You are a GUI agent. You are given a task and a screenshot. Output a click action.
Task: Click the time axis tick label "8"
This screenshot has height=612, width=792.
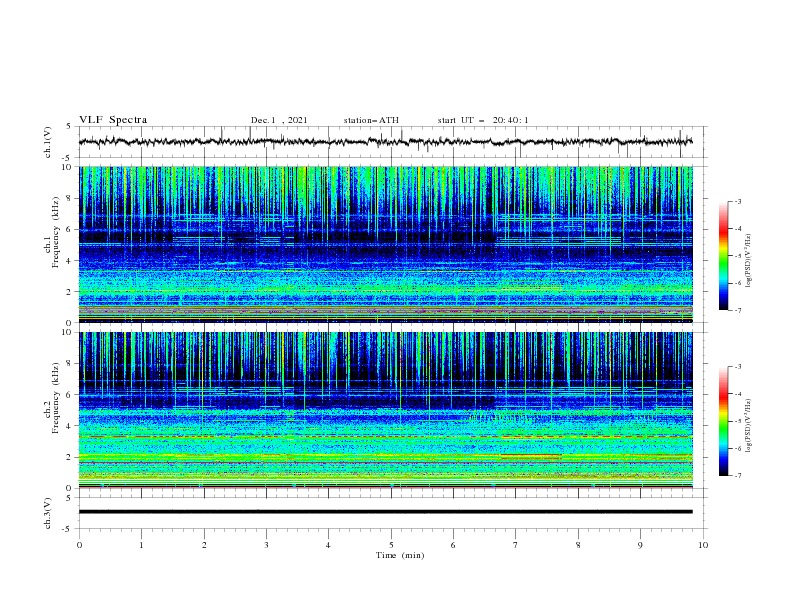pyautogui.click(x=578, y=545)
